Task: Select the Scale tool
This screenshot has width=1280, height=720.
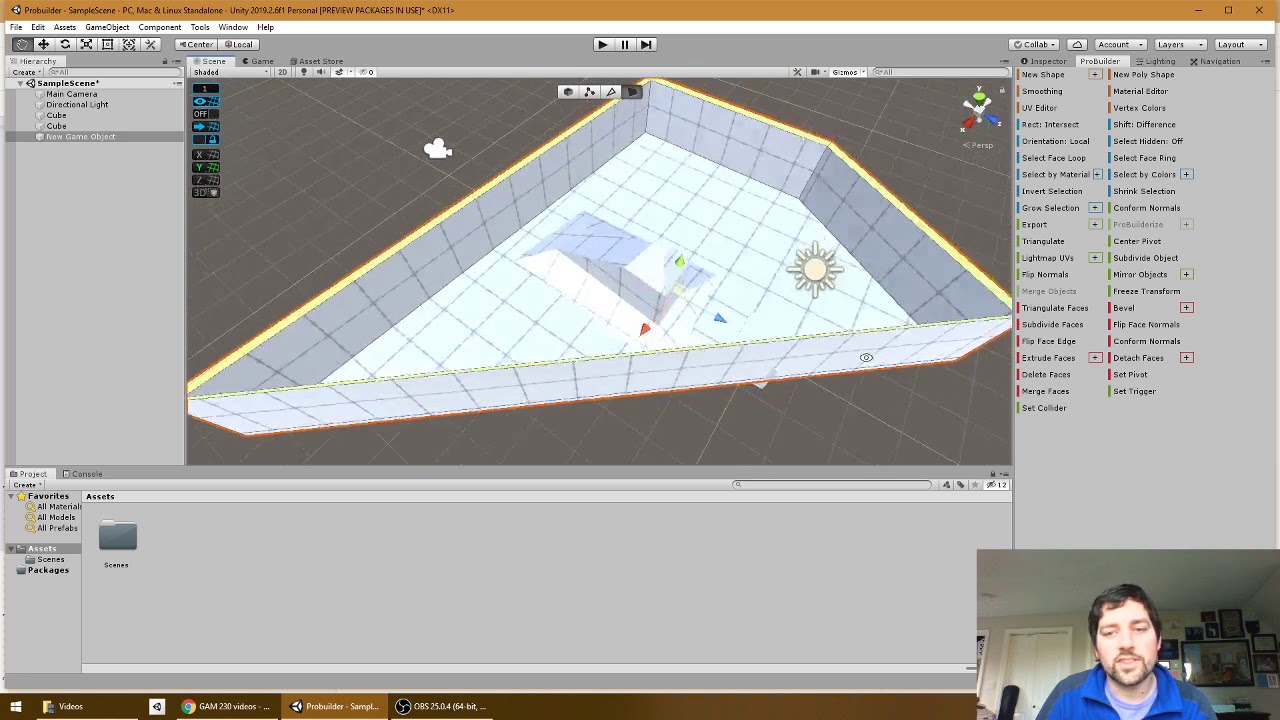Action: coord(86,44)
